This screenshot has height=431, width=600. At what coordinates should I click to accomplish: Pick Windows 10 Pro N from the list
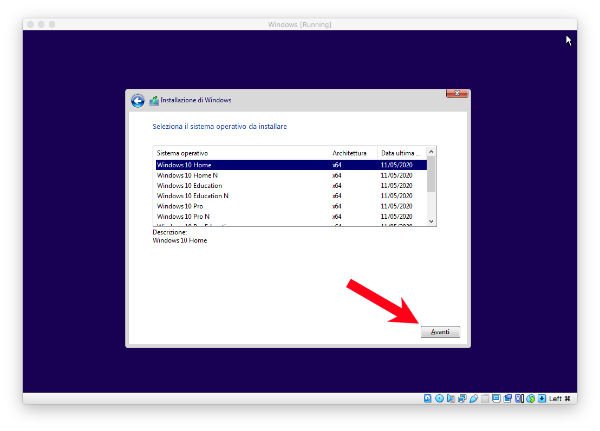[x=291, y=216]
